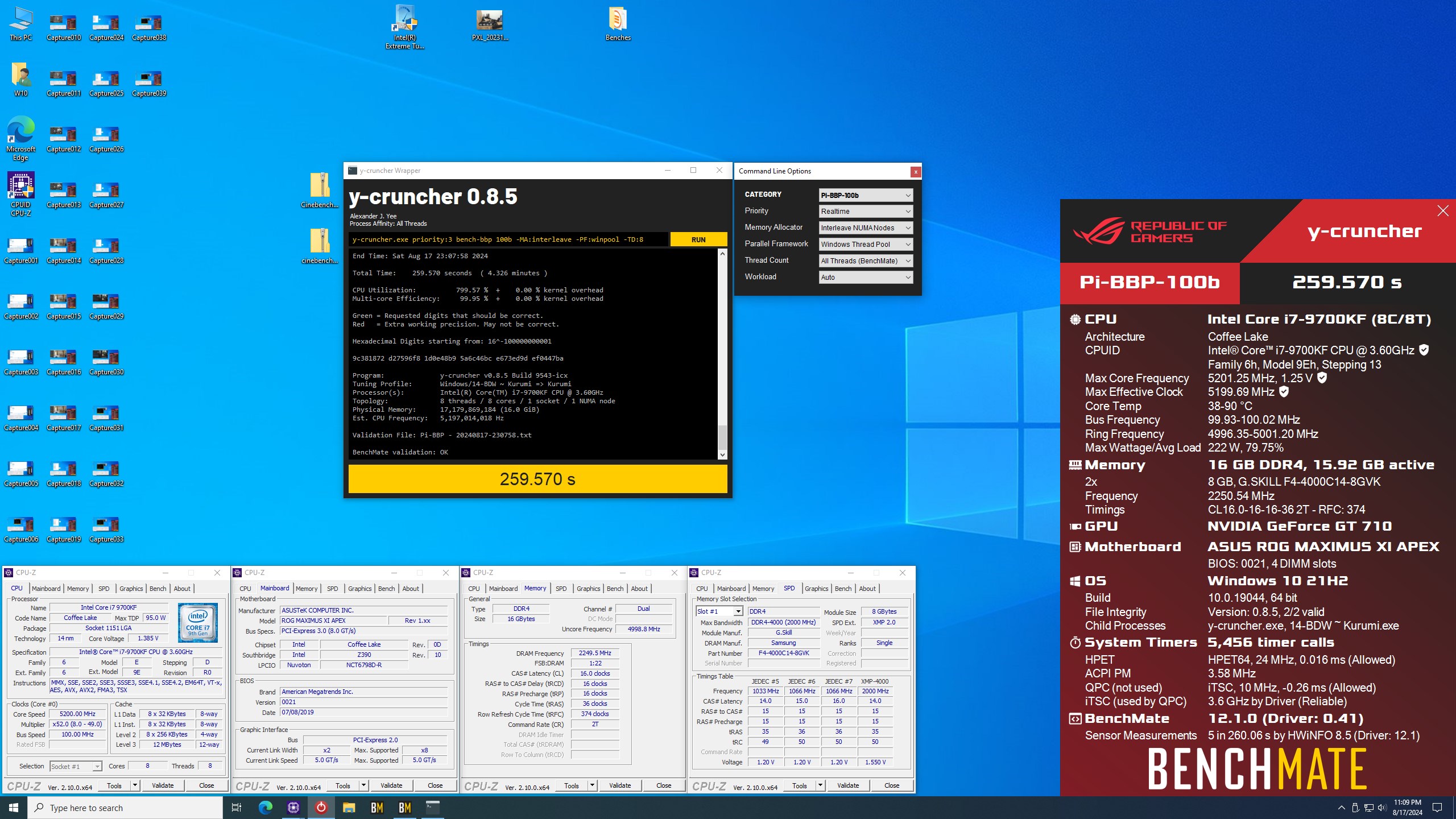Switch to About tab in SPD CPU-Z window
The image size is (1456, 819).
click(867, 589)
